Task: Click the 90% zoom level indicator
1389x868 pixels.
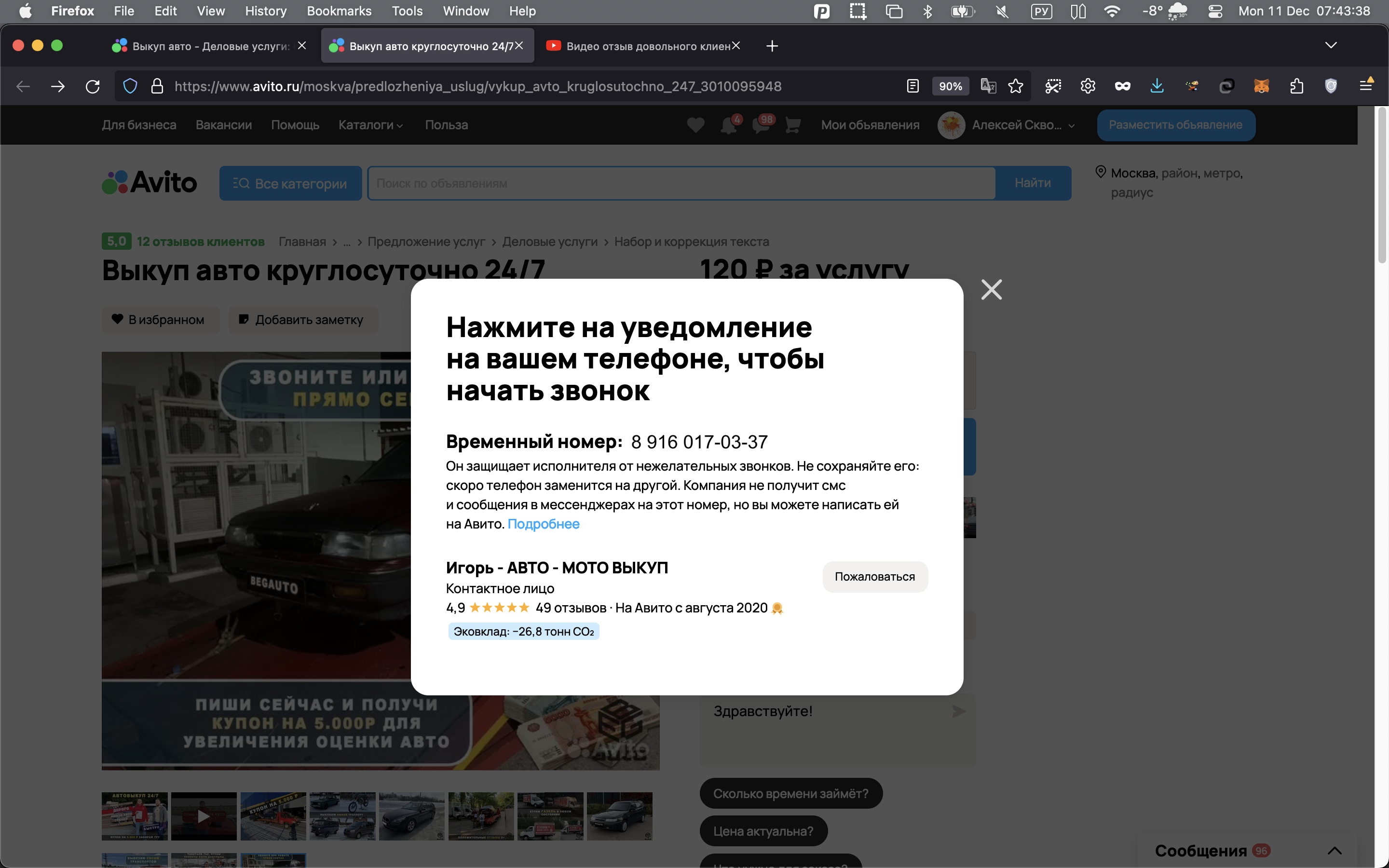Action: [950, 86]
